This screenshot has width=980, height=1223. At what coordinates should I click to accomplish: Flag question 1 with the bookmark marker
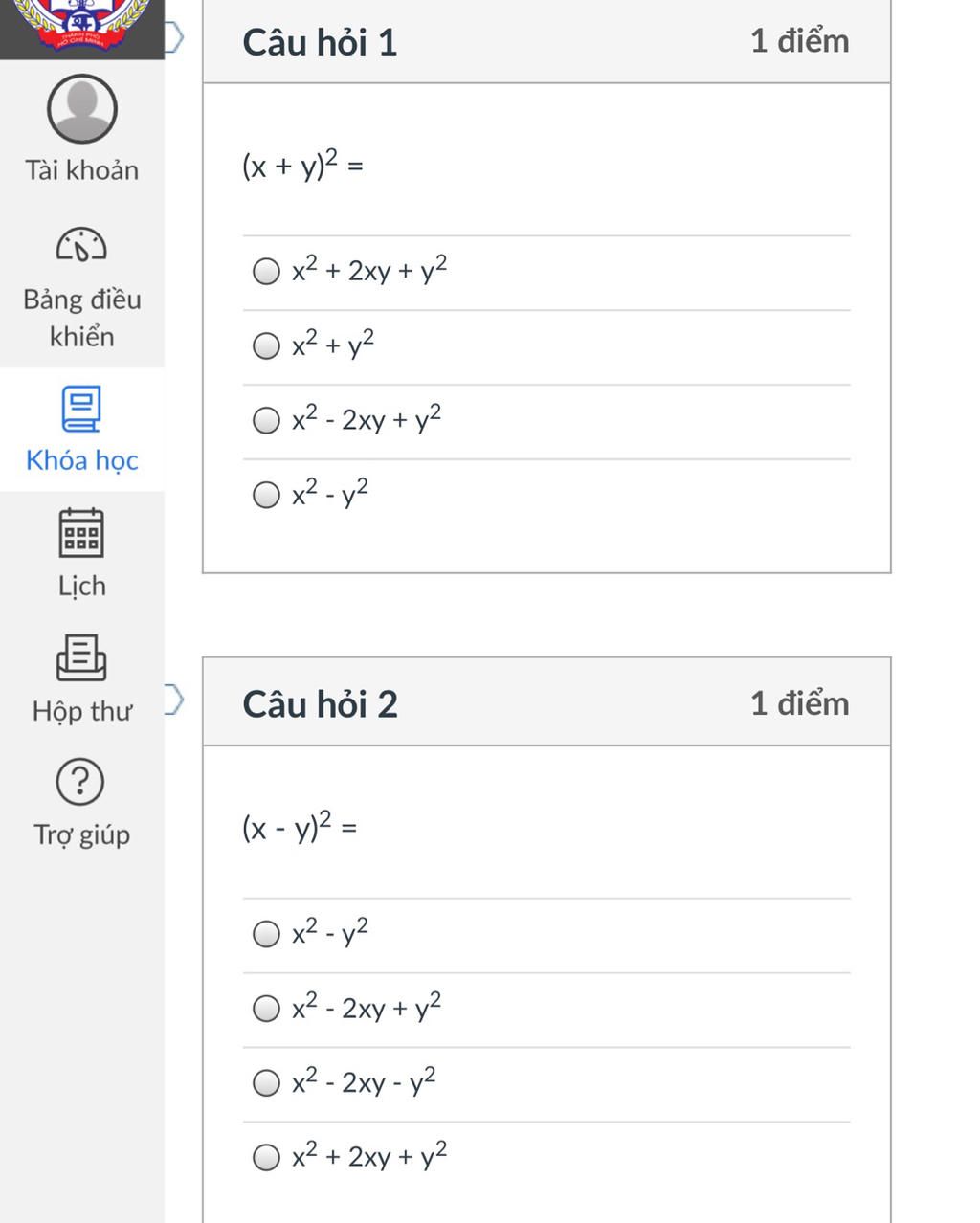(x=173, y=38)
